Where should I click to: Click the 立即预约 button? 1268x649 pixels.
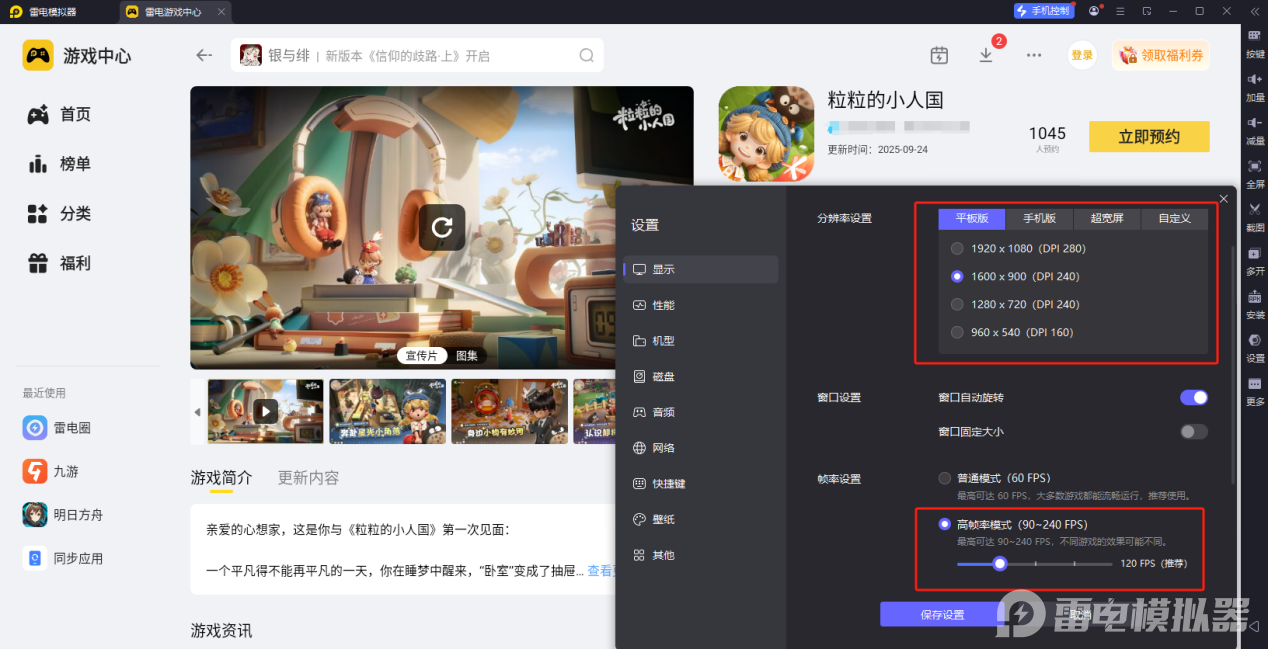point(1148,137)
